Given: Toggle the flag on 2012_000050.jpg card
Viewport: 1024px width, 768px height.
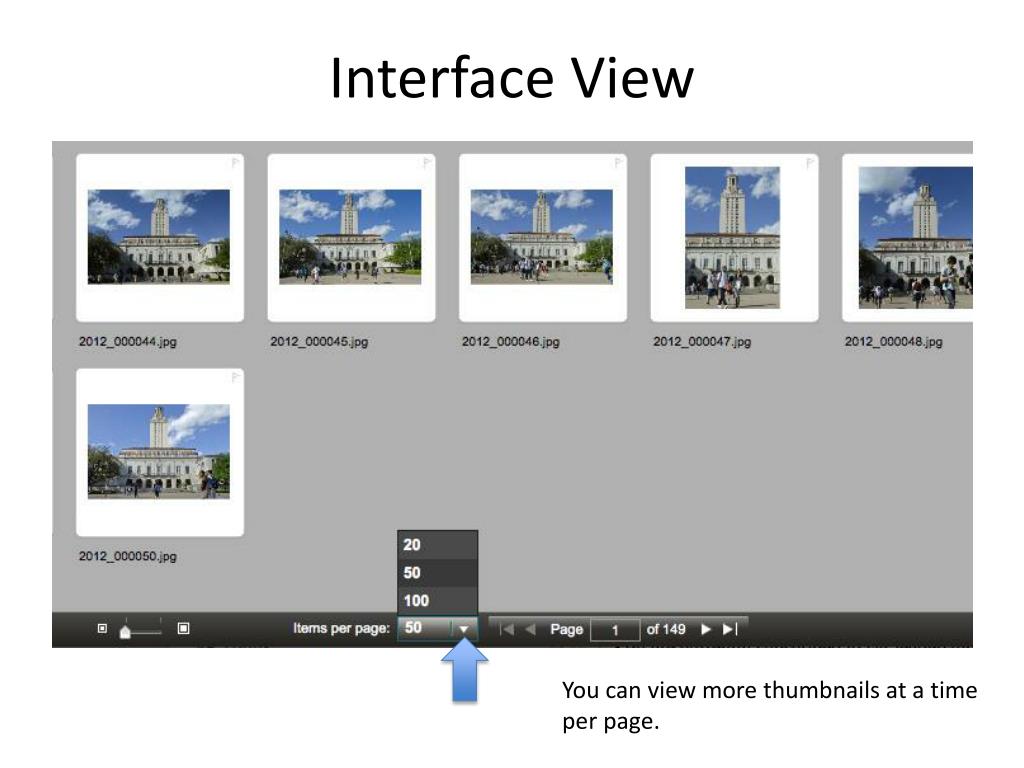Looking at the screenshot, I should (236, 377).
